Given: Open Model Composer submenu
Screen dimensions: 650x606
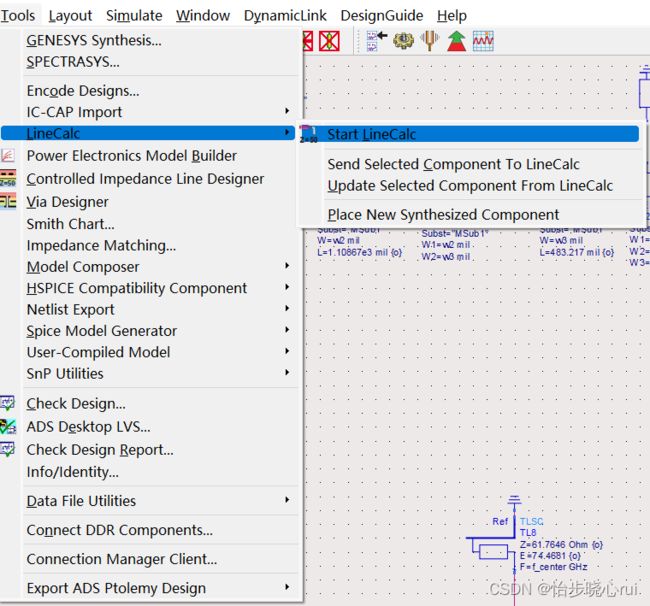Looking at the screenshot, I should (x=82, y=267).
